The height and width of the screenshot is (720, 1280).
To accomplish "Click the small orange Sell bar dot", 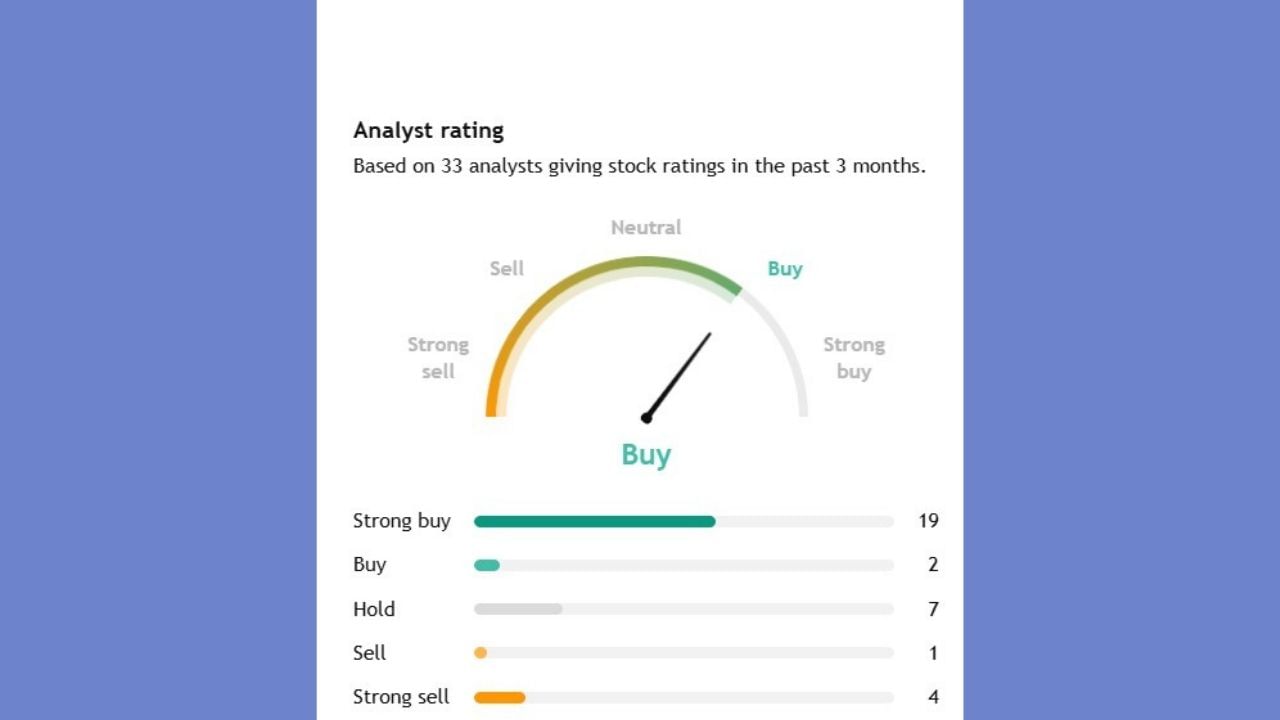I will (x=480, y=653).
